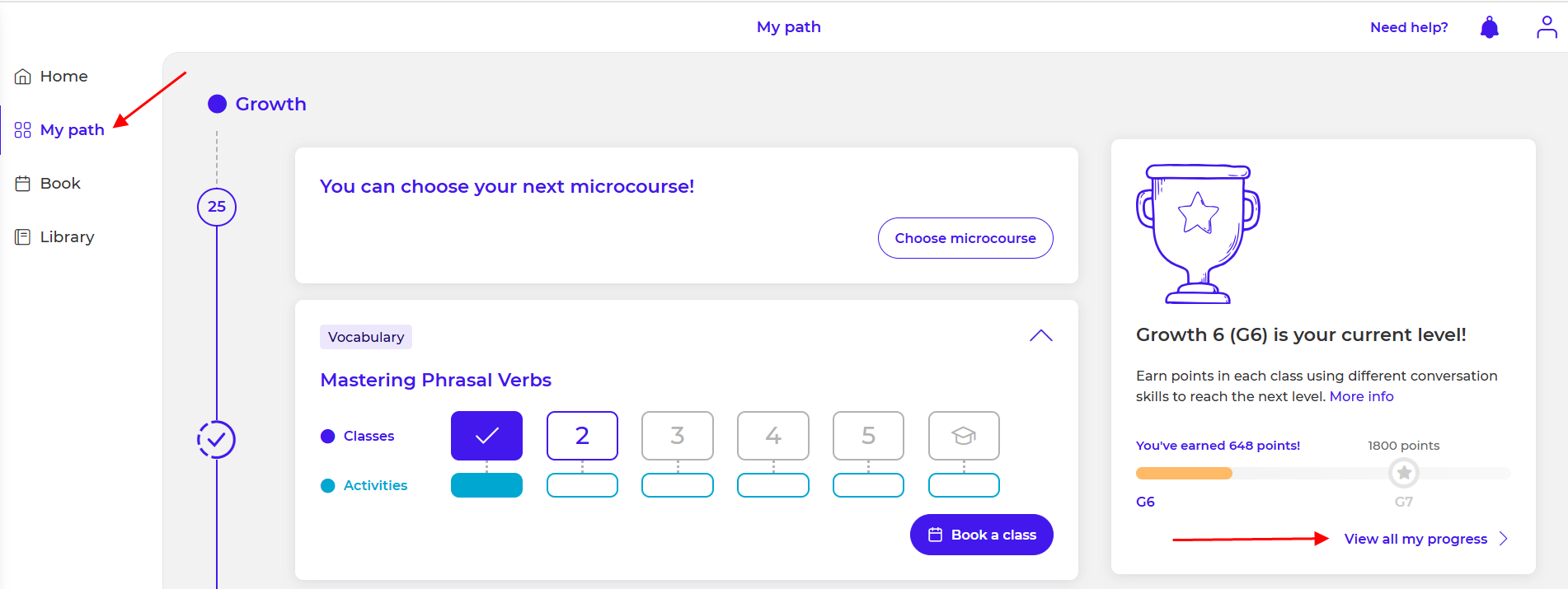Click chevron next to View all my progress

[1504, 539]
